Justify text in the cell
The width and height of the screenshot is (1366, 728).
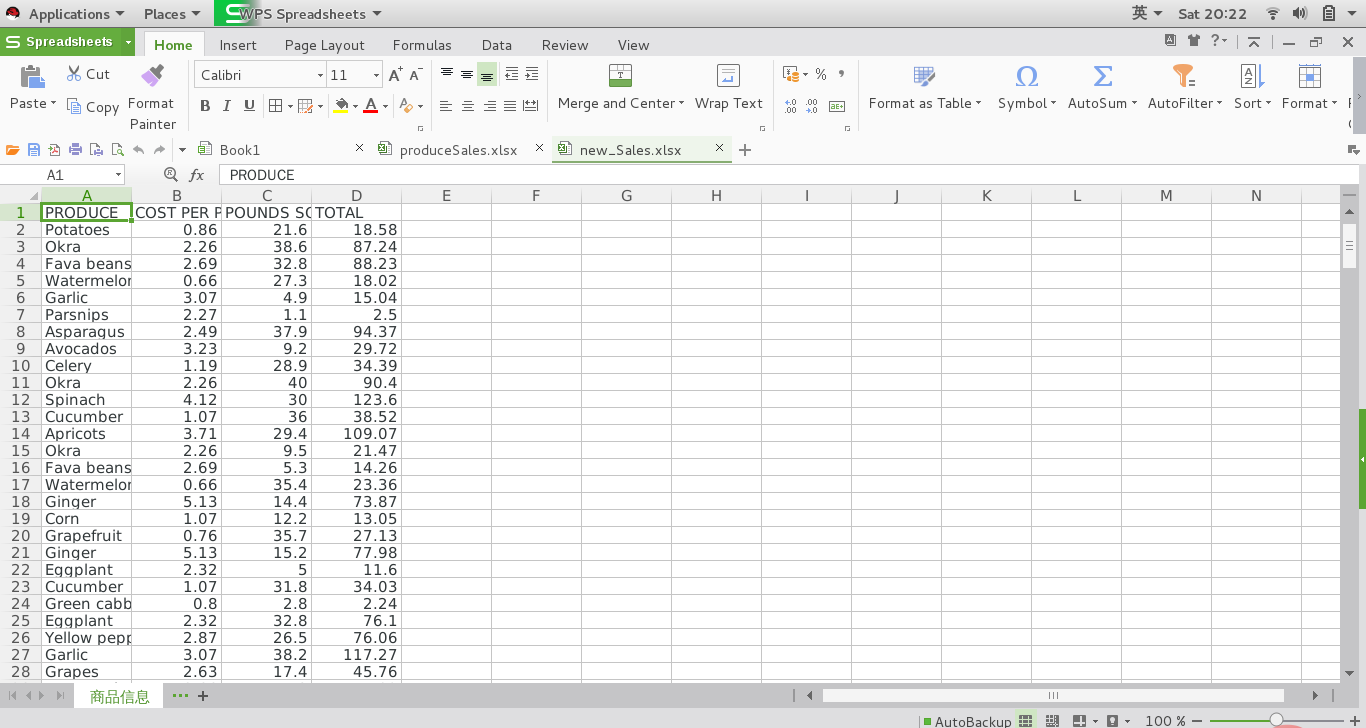click(510, 106)
